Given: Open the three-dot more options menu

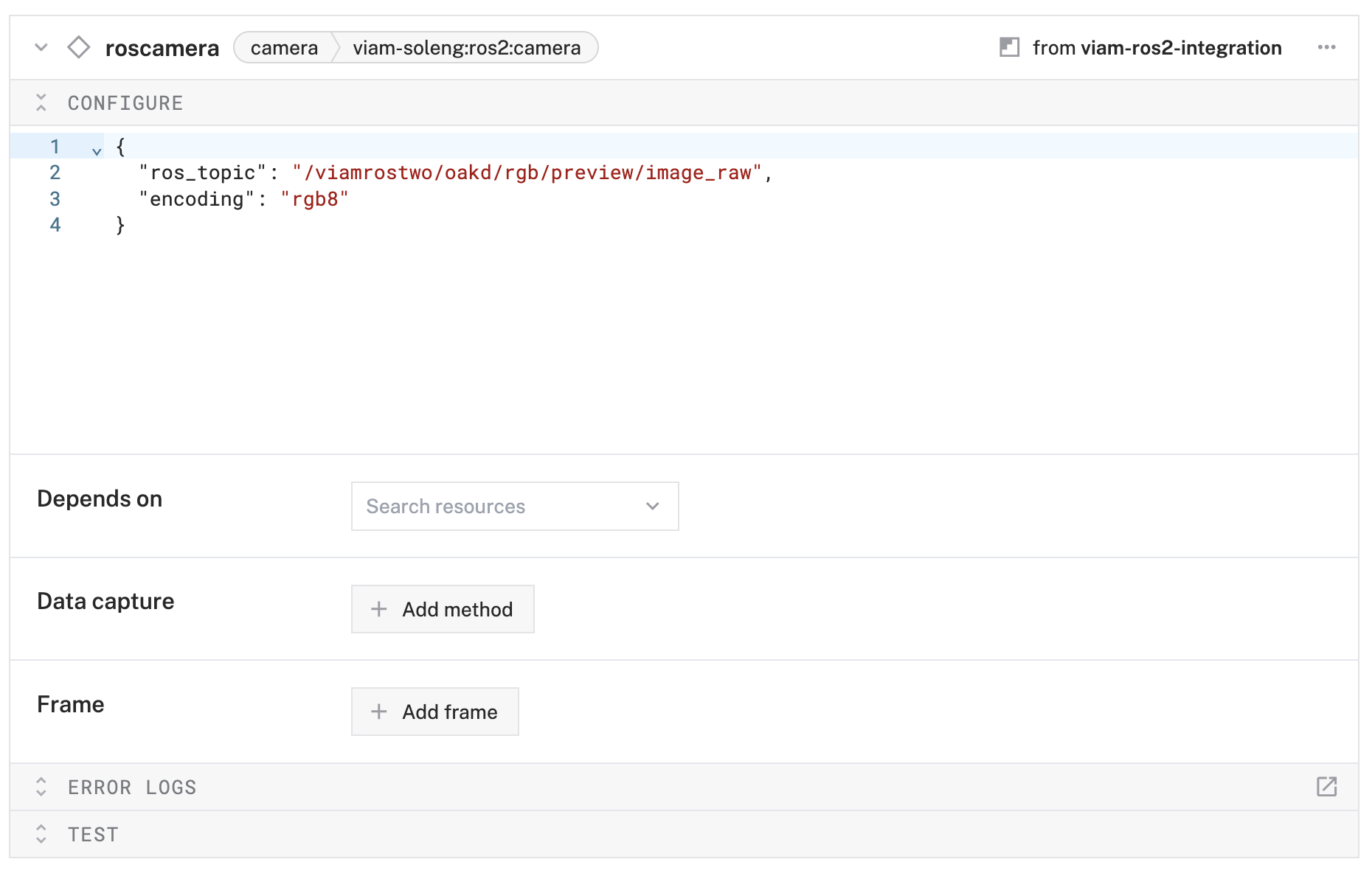Looking at the screenshot, I should 1326,48.
